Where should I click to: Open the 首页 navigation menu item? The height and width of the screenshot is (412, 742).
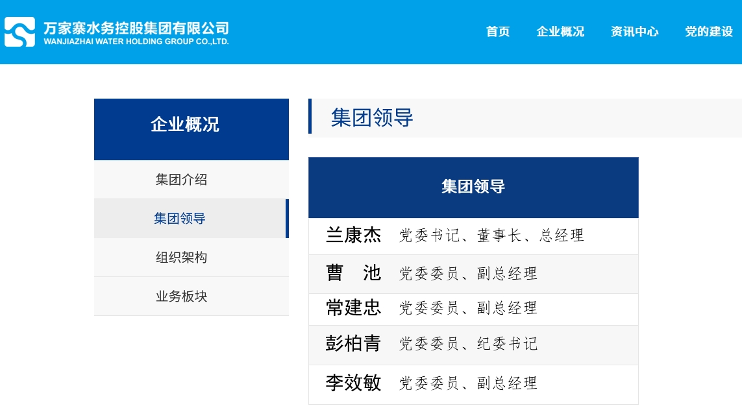(497, 32)
